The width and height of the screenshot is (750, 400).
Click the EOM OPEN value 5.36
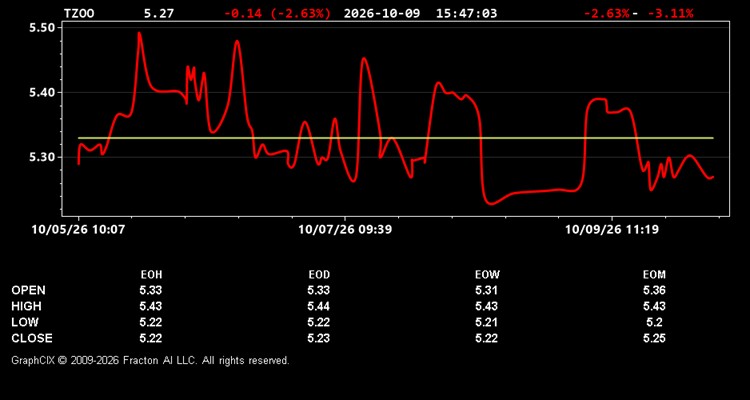coord(654,290)
